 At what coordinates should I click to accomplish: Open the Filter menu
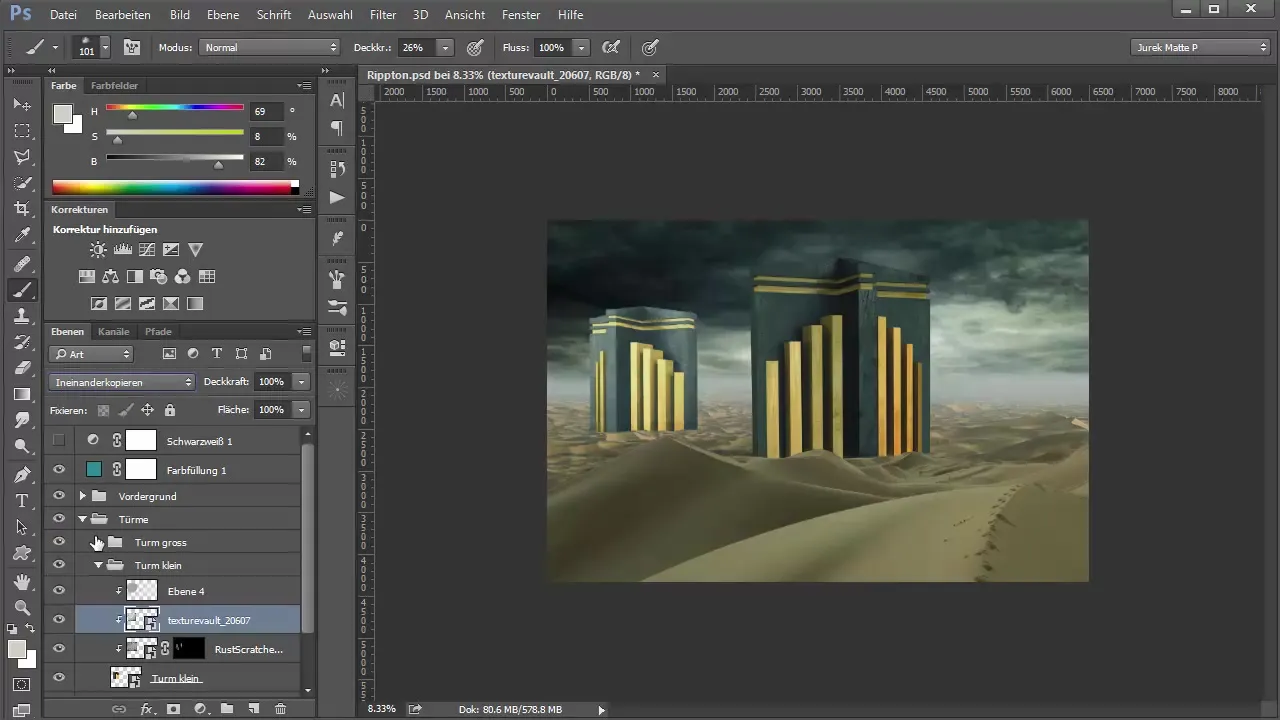click(383, 15)
